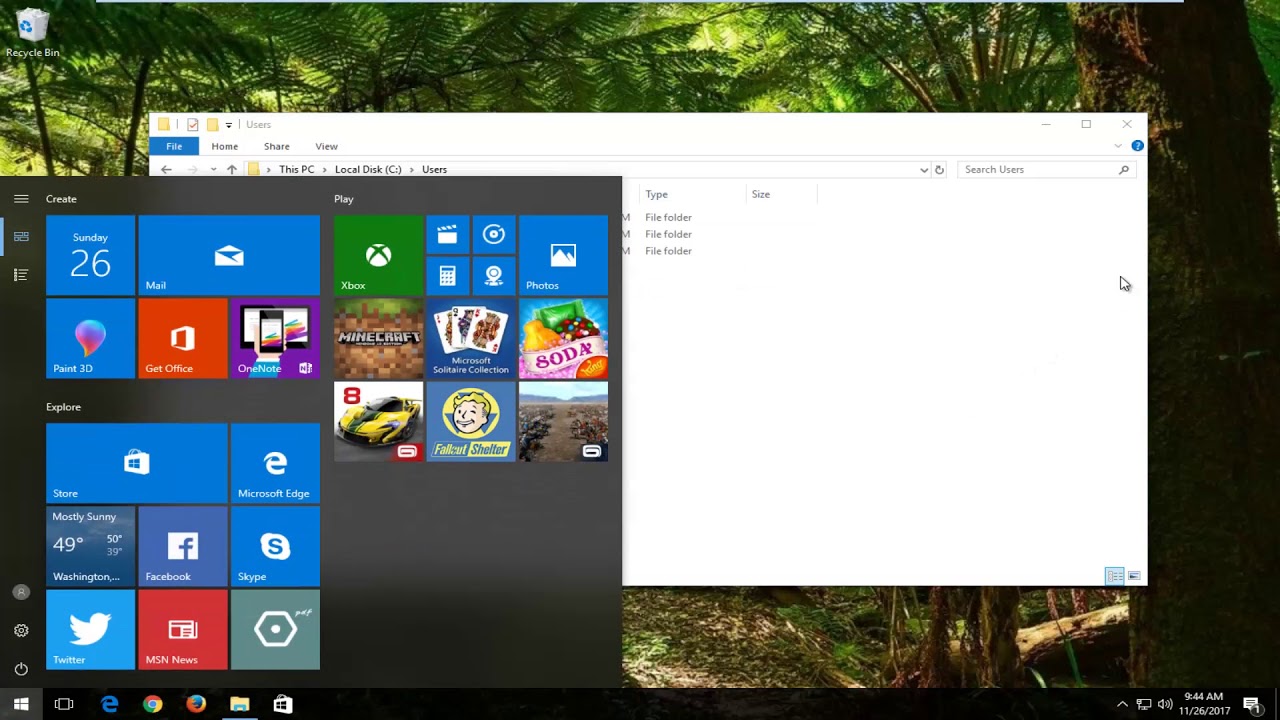The height and width of the screenshot is (720, 1280).
Task: Open the Store tile
Action: (x=136, y=463)
